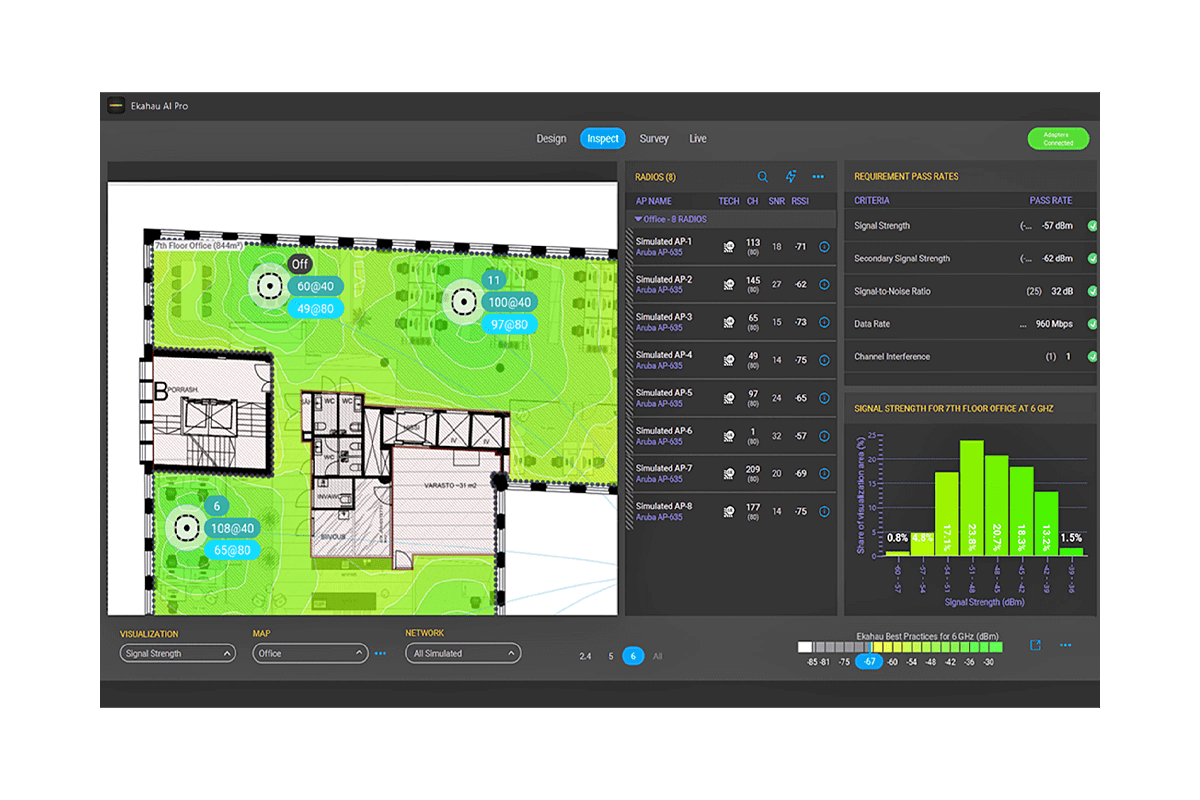
Task: Click the info icon for Simulated AP-1
Action: coord(824,246)
